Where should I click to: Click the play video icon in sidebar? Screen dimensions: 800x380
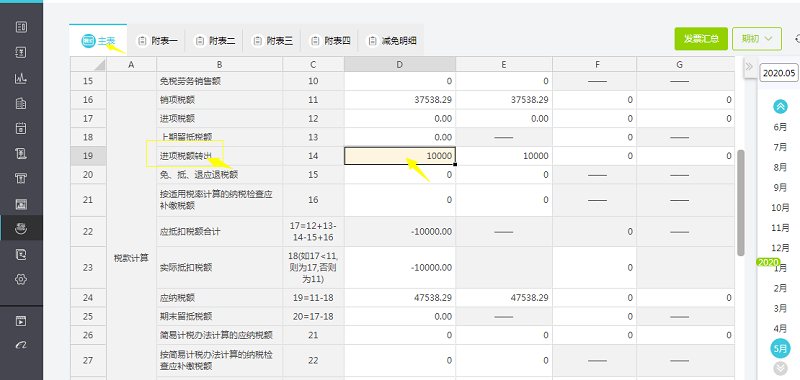[x=21, y=321]
